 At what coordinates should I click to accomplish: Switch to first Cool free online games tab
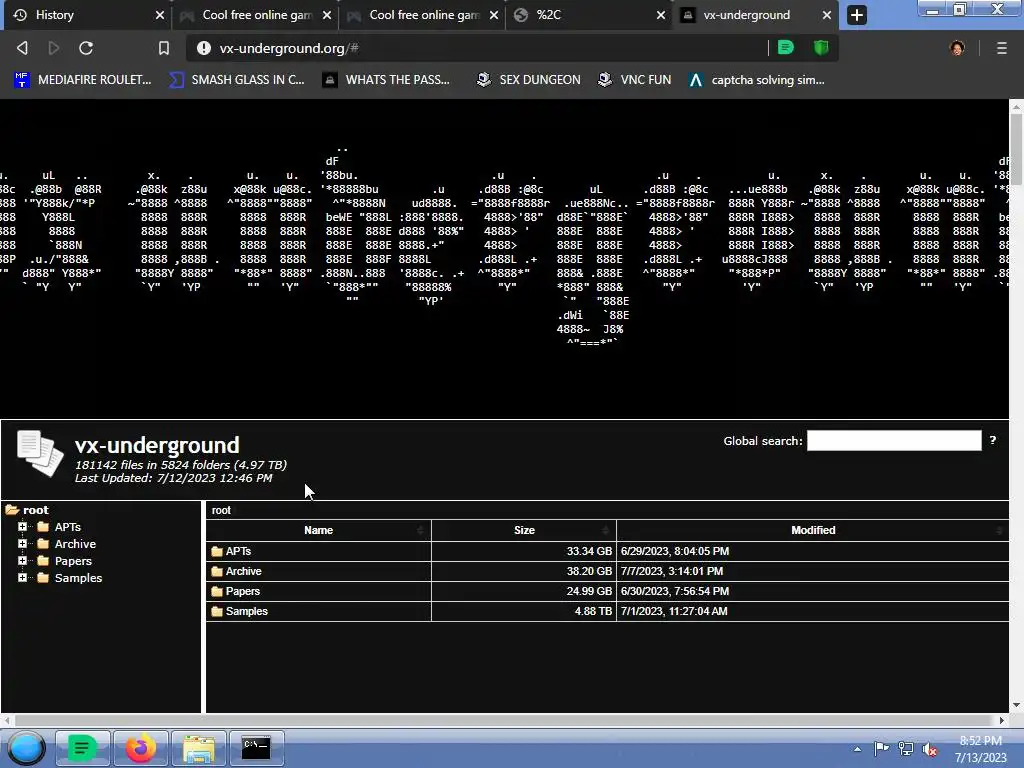click(255, 15)
